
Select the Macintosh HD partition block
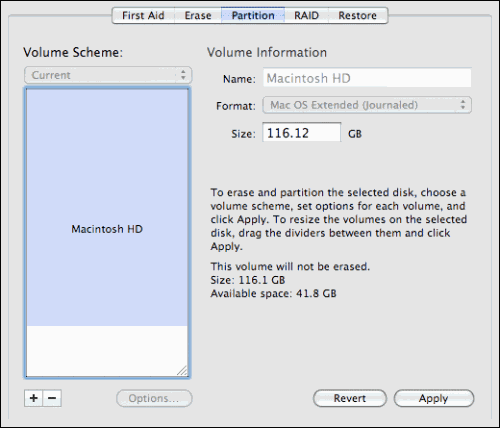pos(107,207)
